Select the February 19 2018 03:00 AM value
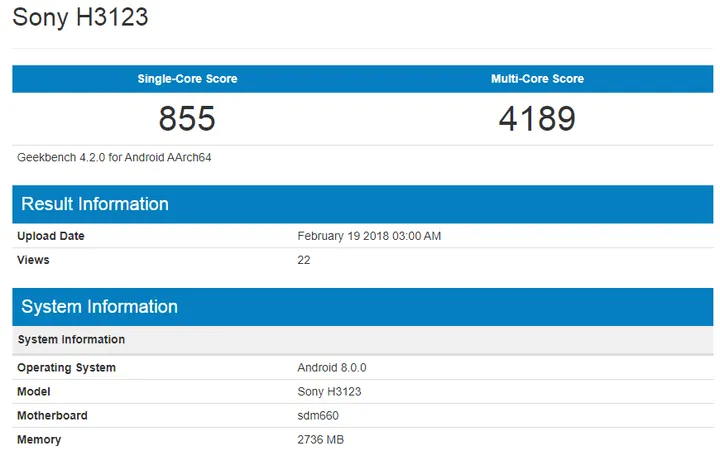The image size is (720, 460). tap(369, 236)
